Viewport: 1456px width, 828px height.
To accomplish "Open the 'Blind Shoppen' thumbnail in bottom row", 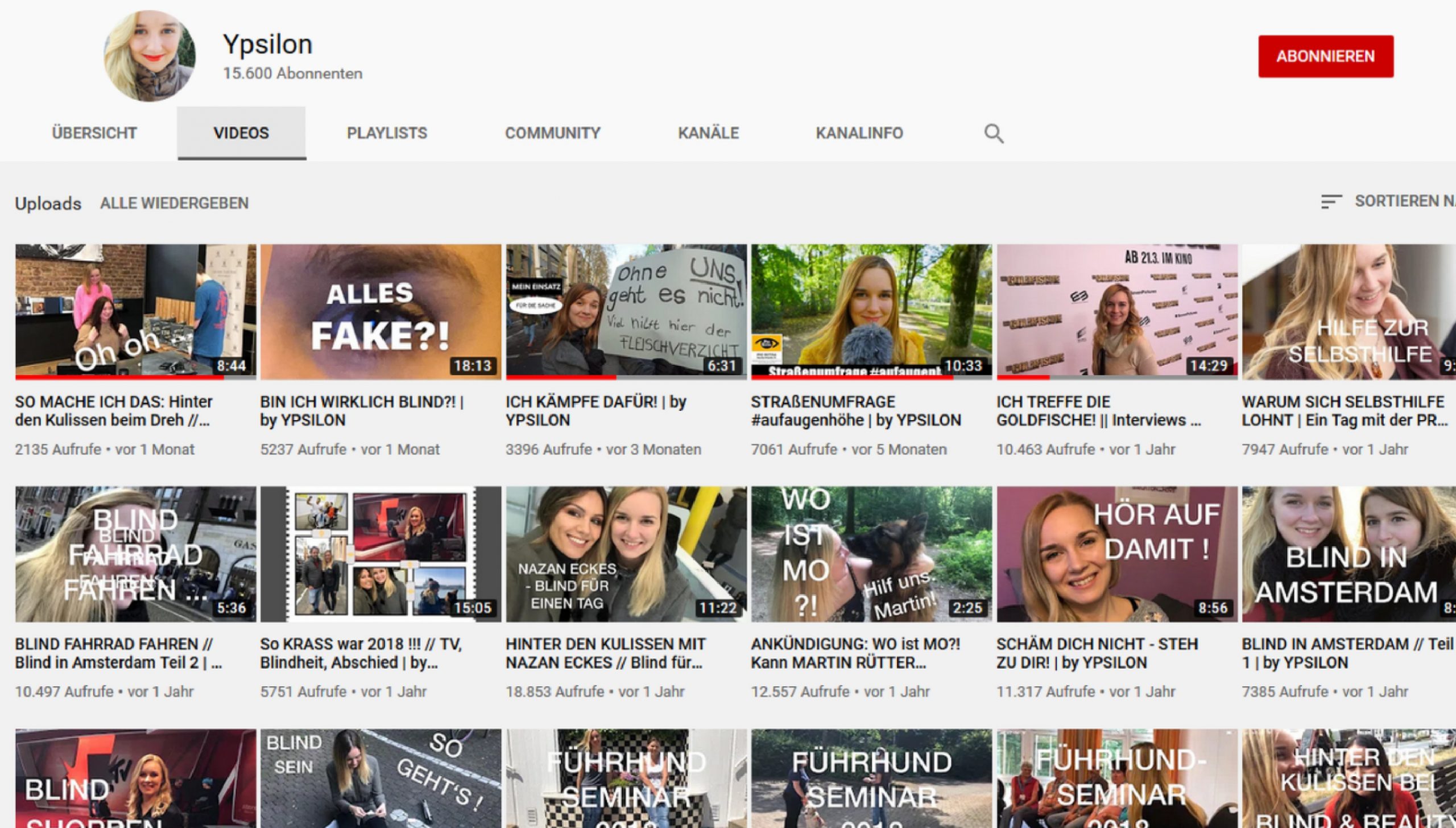I will (135, 778).
